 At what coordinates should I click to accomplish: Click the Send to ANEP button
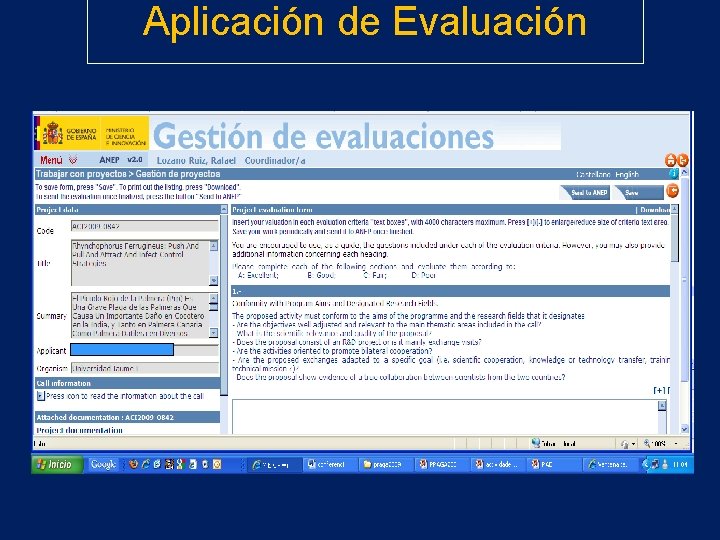(x=585, y=193)
